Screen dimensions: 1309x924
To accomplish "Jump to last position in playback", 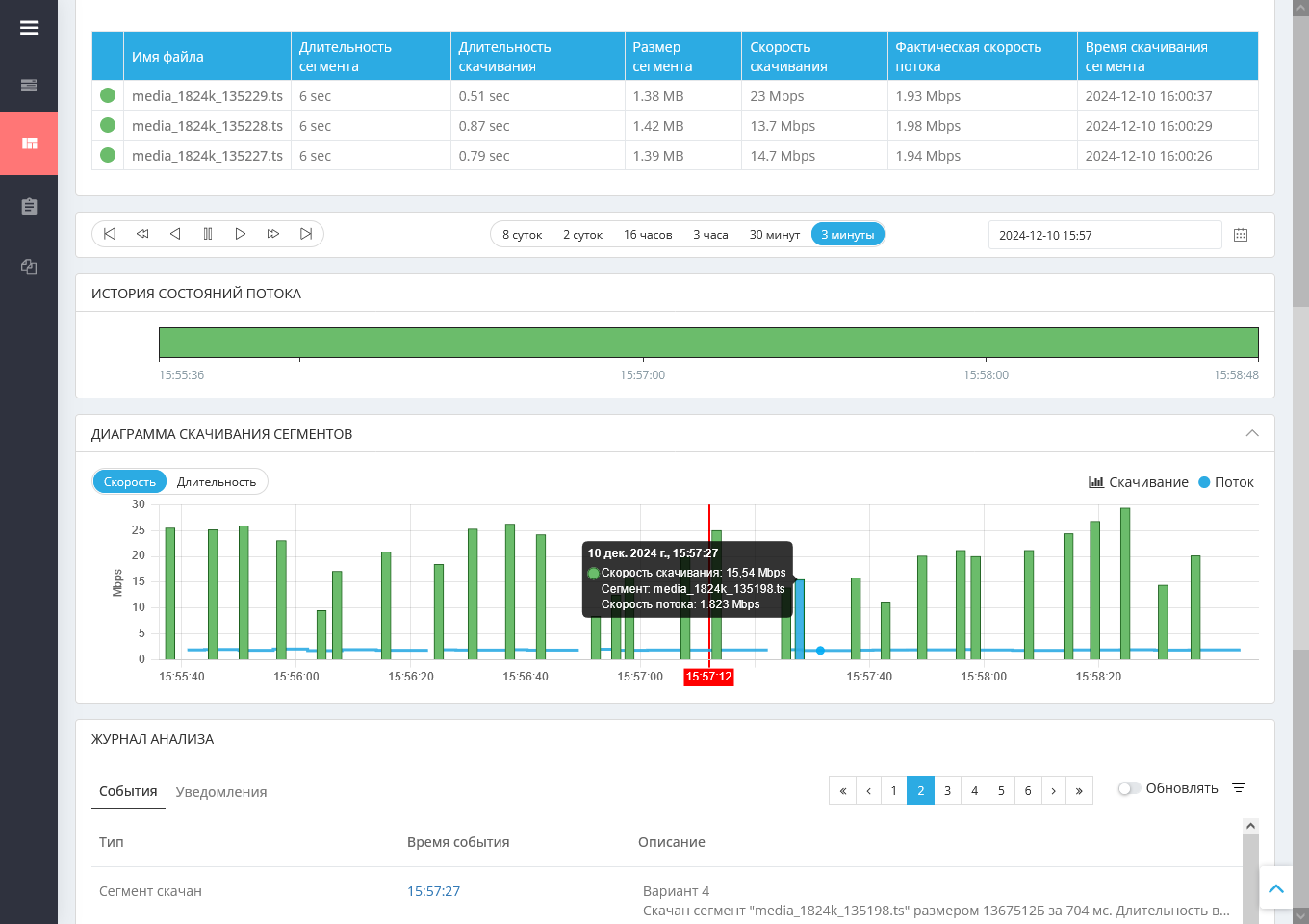I will [306, 234].
